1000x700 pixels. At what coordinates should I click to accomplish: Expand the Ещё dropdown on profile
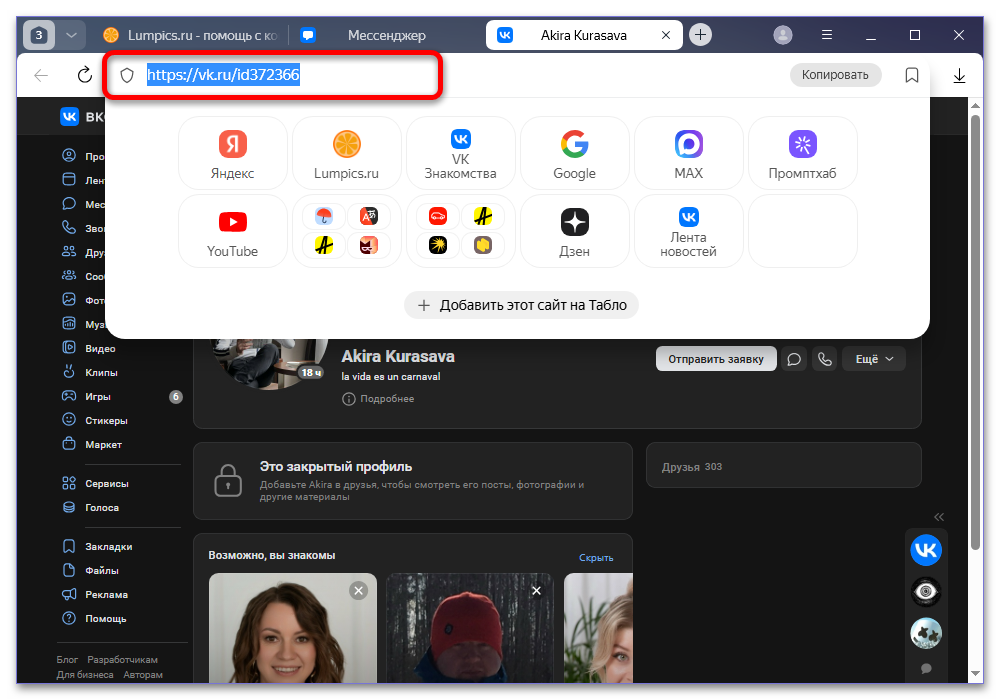(x=874, y=359)
